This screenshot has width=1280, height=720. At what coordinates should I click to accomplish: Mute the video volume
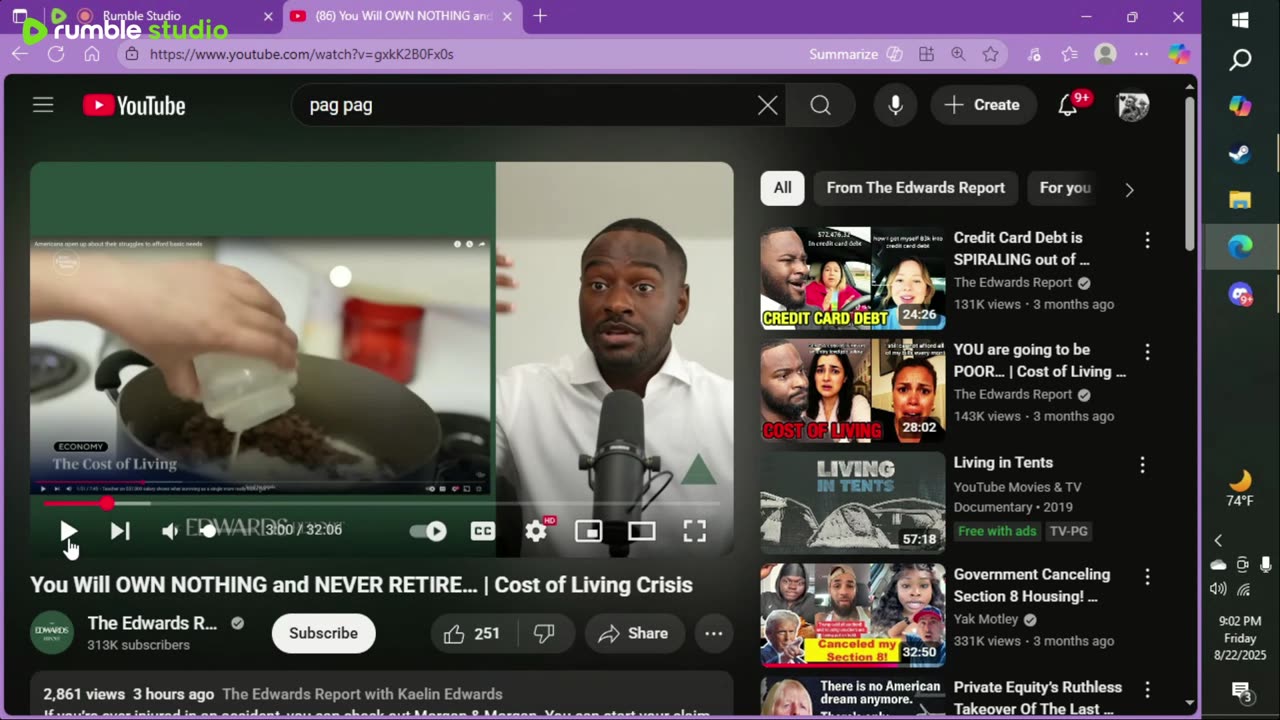(x=170, y=531)
